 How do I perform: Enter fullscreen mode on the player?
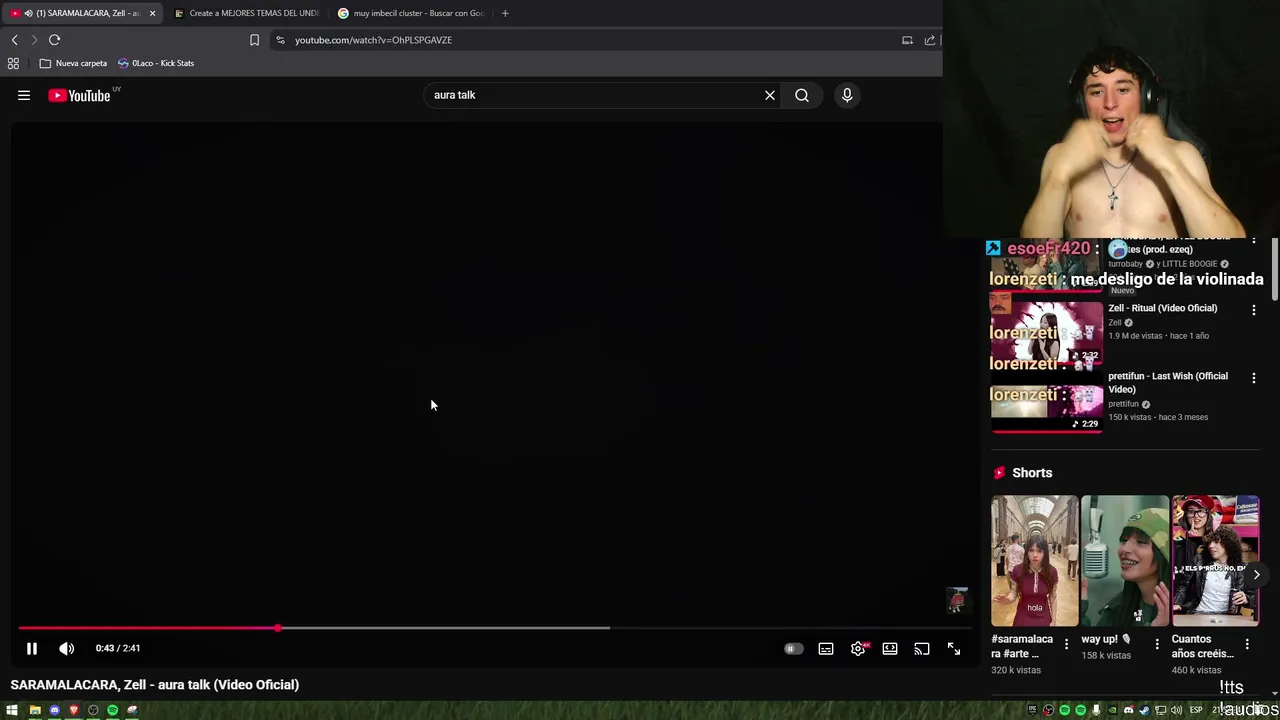pyautogui.click(x=954, y=649)
